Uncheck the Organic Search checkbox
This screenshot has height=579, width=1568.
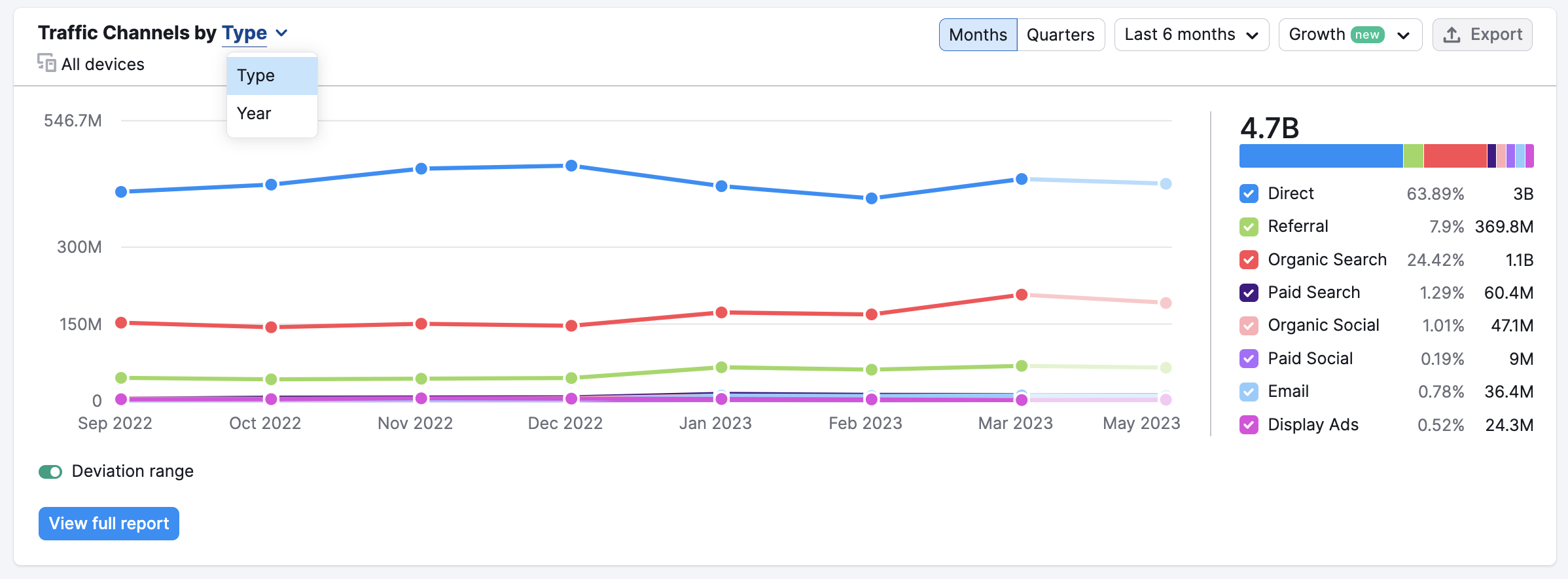[x=1249, y=260]
